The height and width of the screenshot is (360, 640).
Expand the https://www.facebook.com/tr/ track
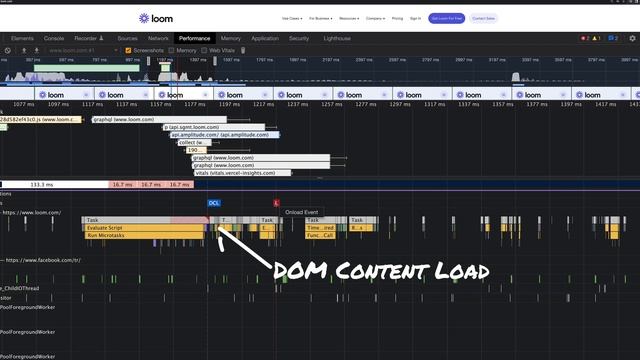point(41,260)
